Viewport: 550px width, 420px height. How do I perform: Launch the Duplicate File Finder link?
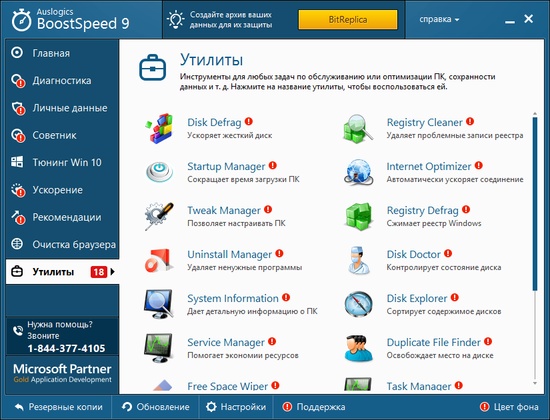point(433,342)
